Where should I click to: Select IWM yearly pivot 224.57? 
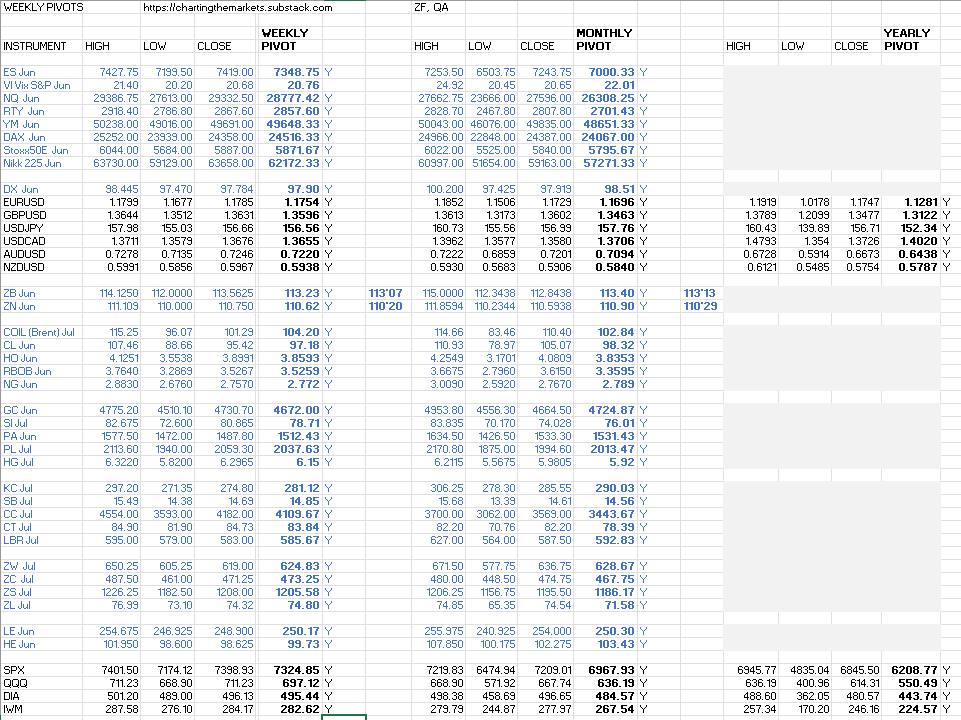click(x=919, y=709)
